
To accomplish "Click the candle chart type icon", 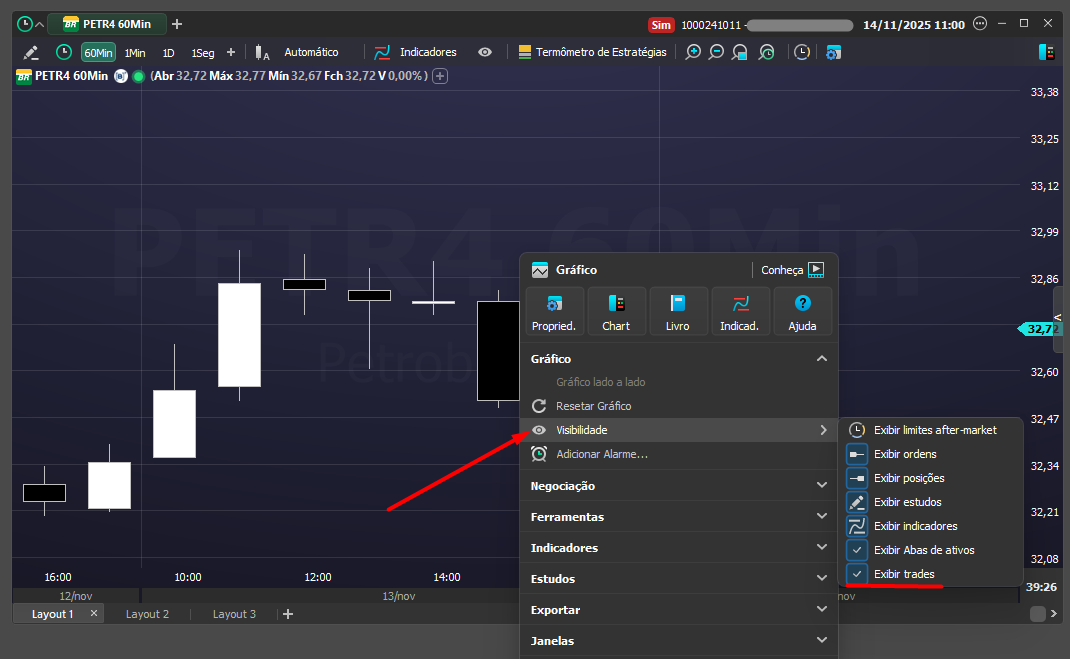I will point(262,53).
